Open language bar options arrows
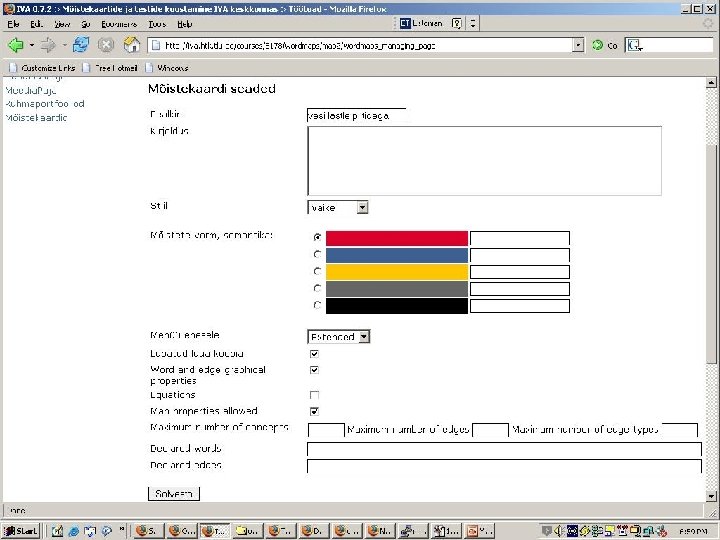 pyautogui.click(x=473, y=23)
